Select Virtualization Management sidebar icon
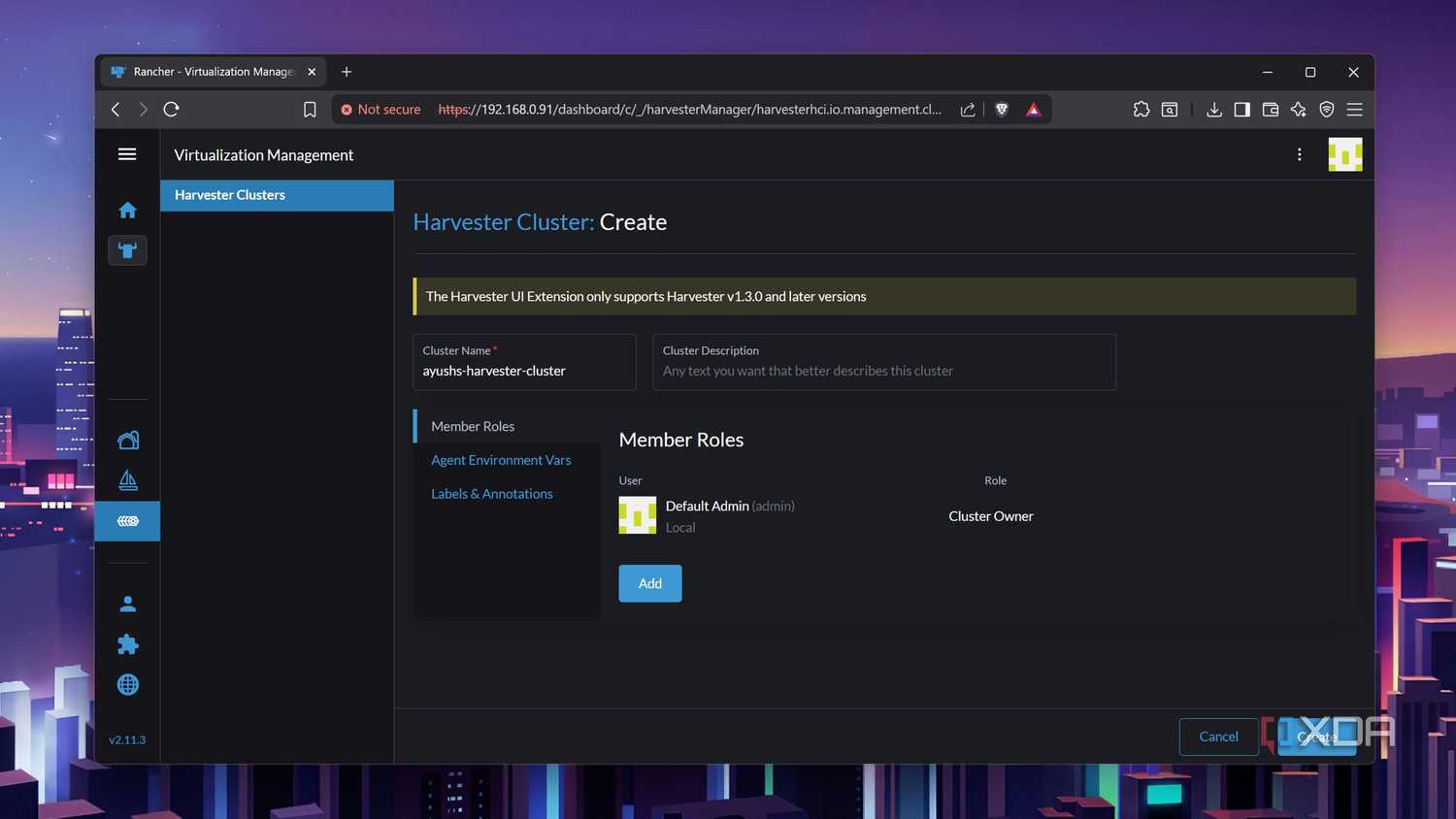Image resolution: width=1456 pixels, height=819 pixels. click(x=127, y=521)
